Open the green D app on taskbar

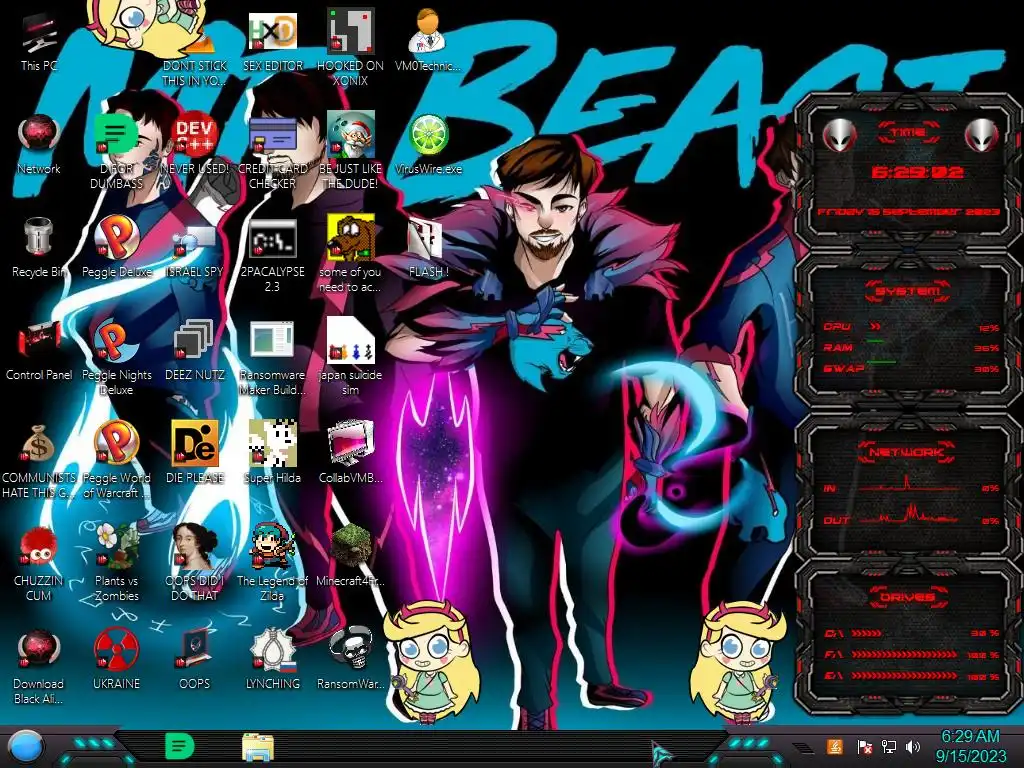180,746
